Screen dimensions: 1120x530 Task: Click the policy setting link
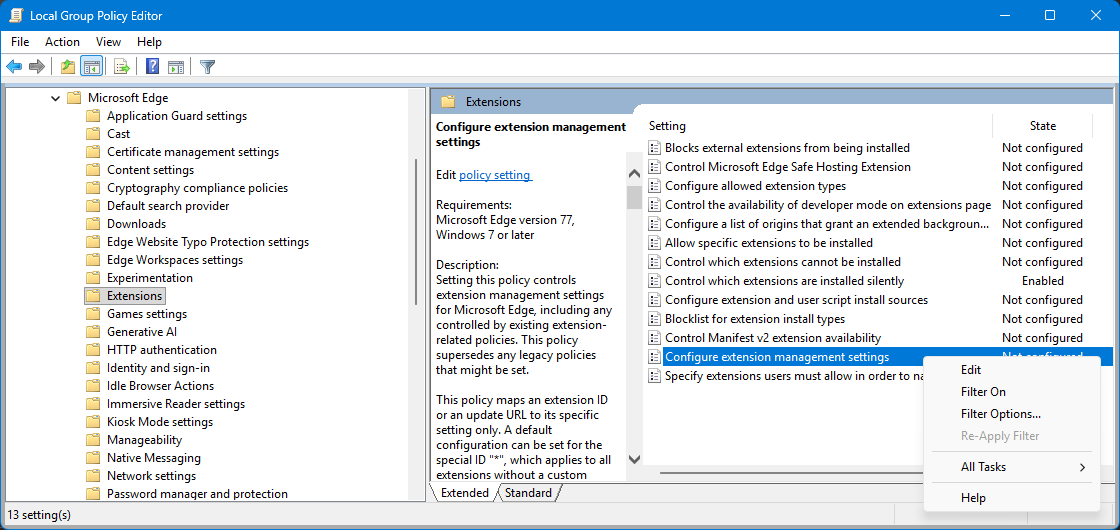[x=495, y=175]
